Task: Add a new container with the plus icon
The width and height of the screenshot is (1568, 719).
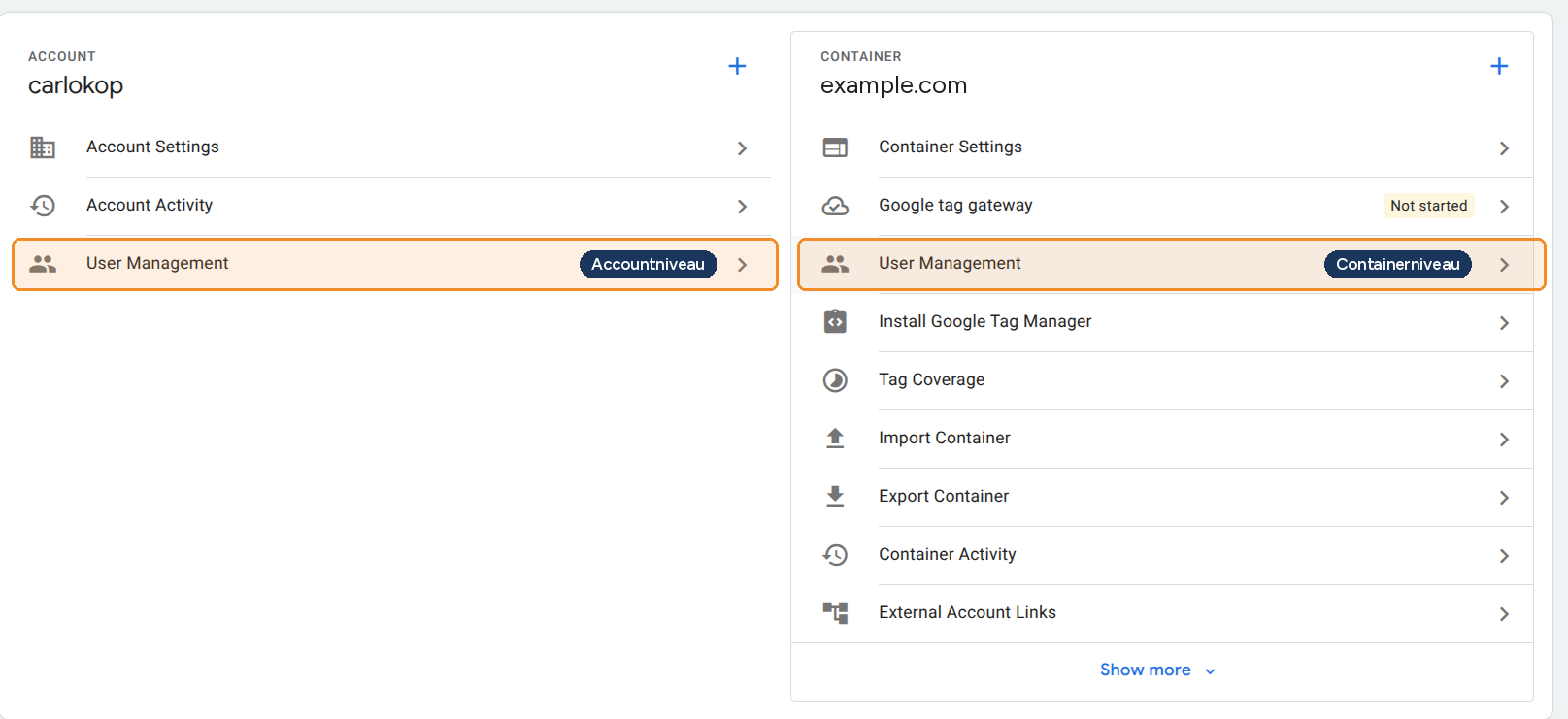Action: pyautogui.click(x=1499, y=66)
